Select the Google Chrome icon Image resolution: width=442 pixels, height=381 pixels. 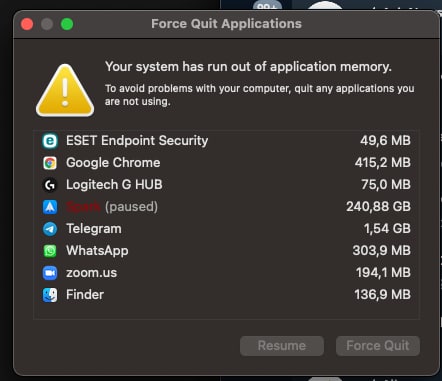pos(50,163)
